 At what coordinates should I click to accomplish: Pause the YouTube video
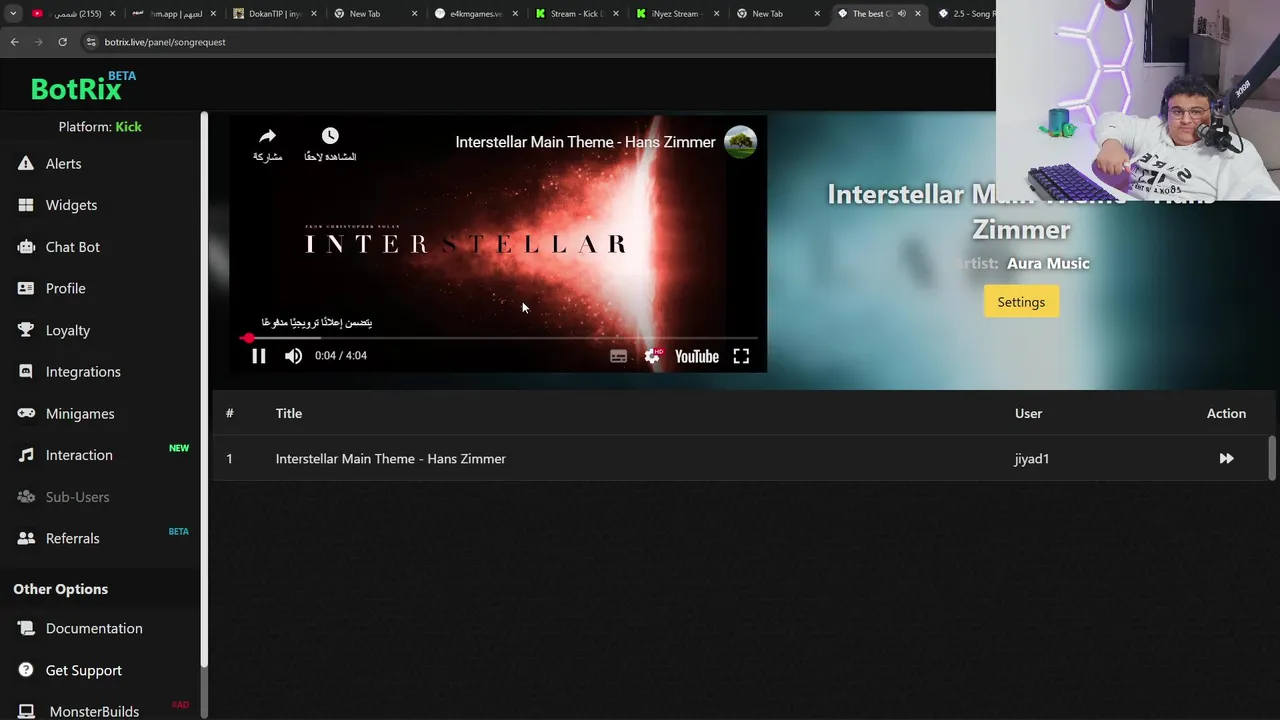(x=258, y=355)
